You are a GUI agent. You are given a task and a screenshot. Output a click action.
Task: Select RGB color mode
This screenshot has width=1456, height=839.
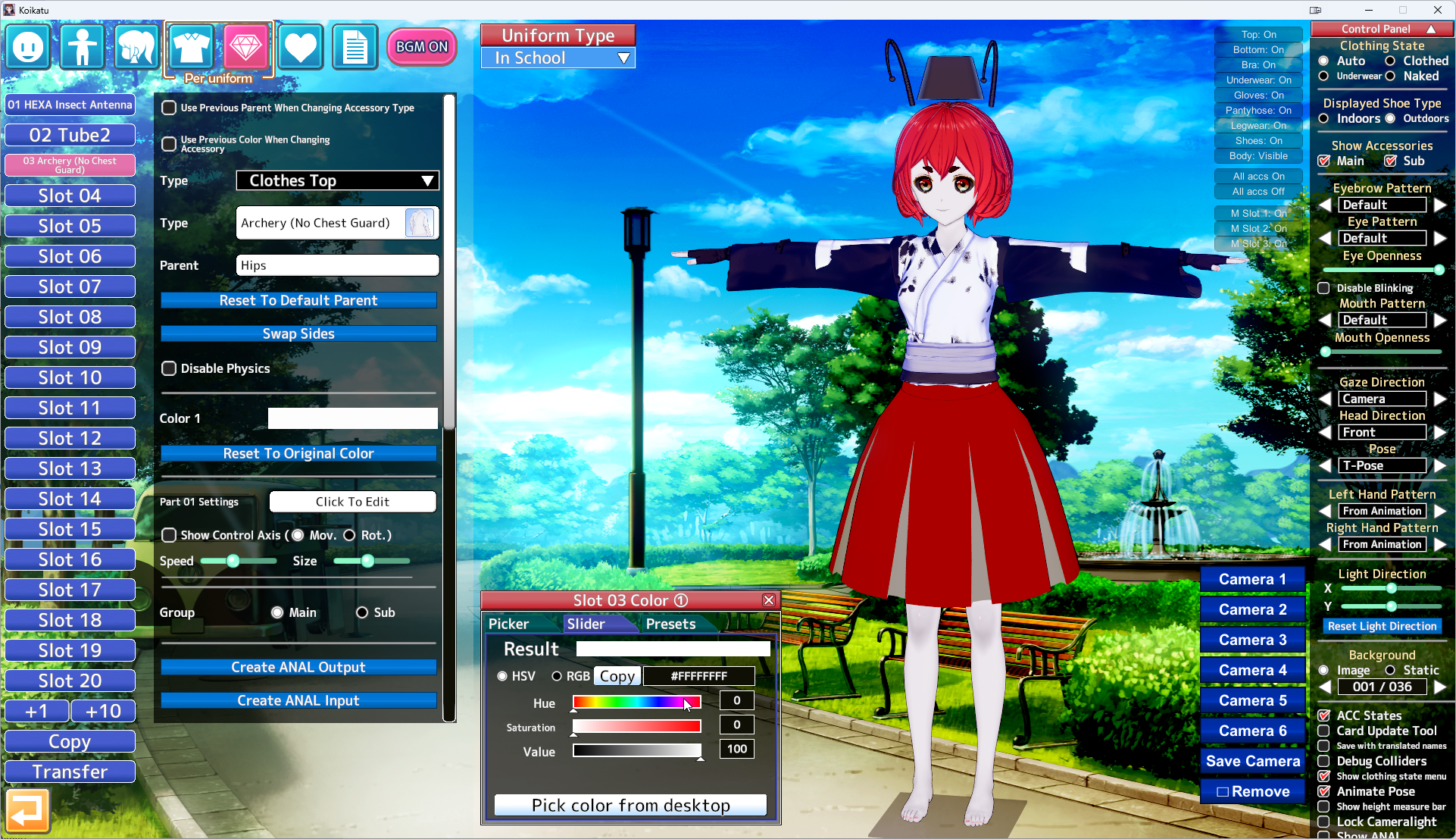point(557,676)
